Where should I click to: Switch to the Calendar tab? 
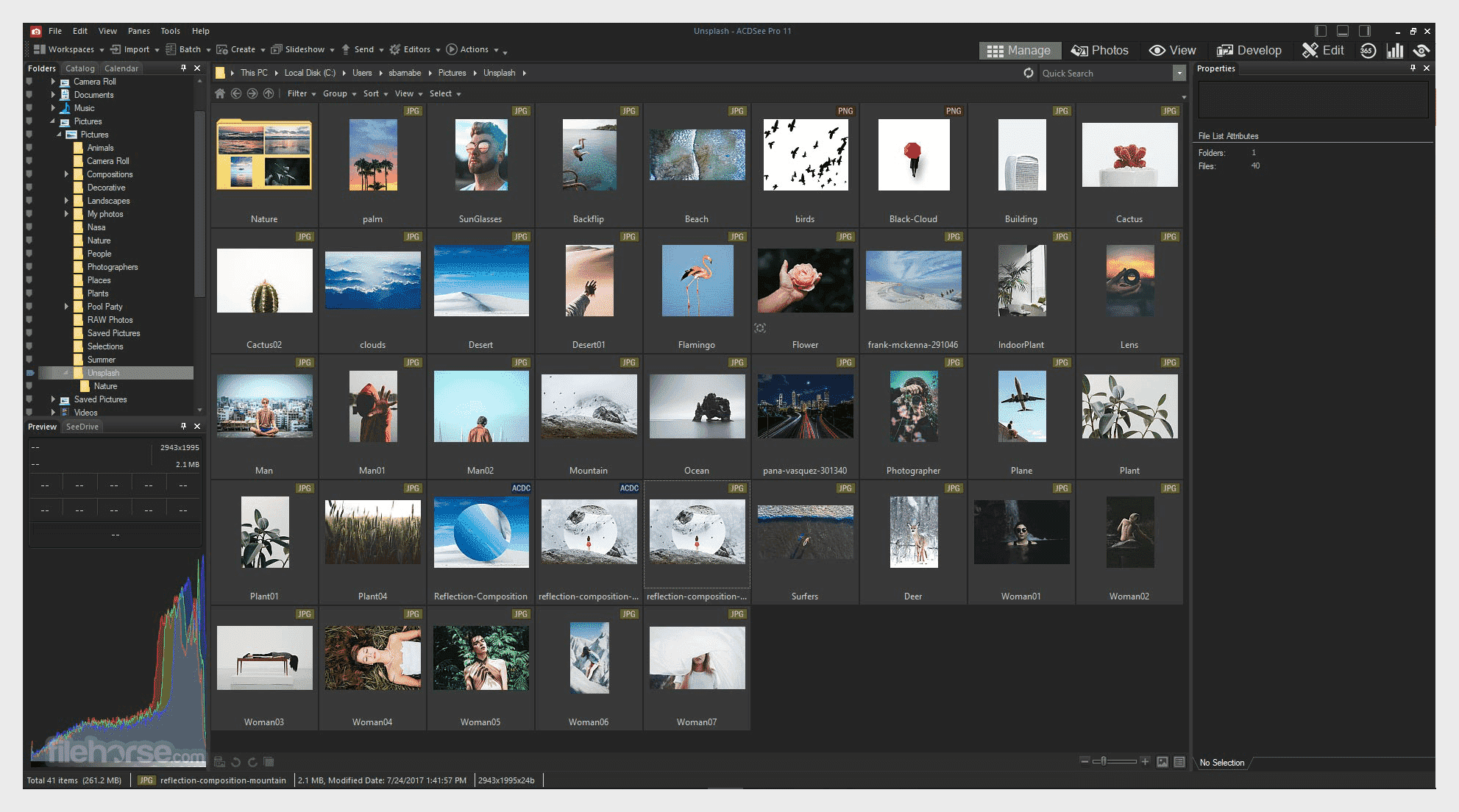pyautogui.click(x=121, y=68)
